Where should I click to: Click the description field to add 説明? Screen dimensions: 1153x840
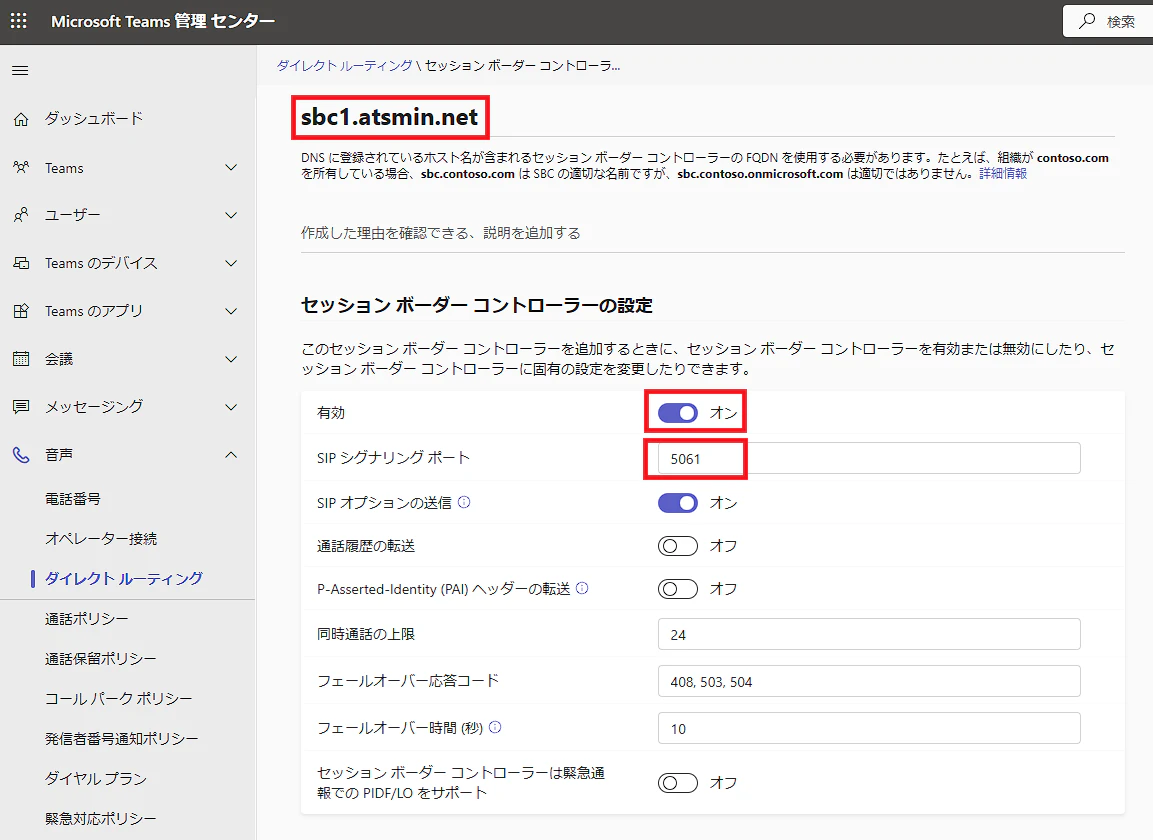pos(713,233)
